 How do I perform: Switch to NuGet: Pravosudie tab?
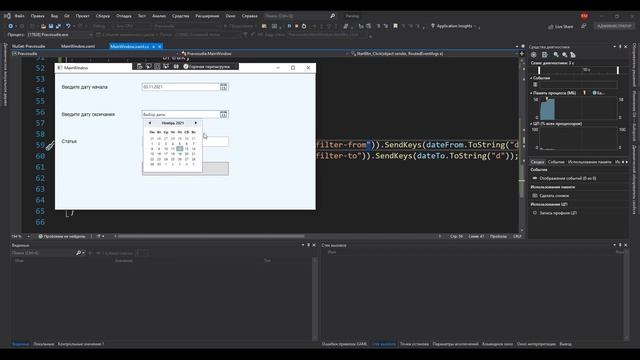pos(29,47)
